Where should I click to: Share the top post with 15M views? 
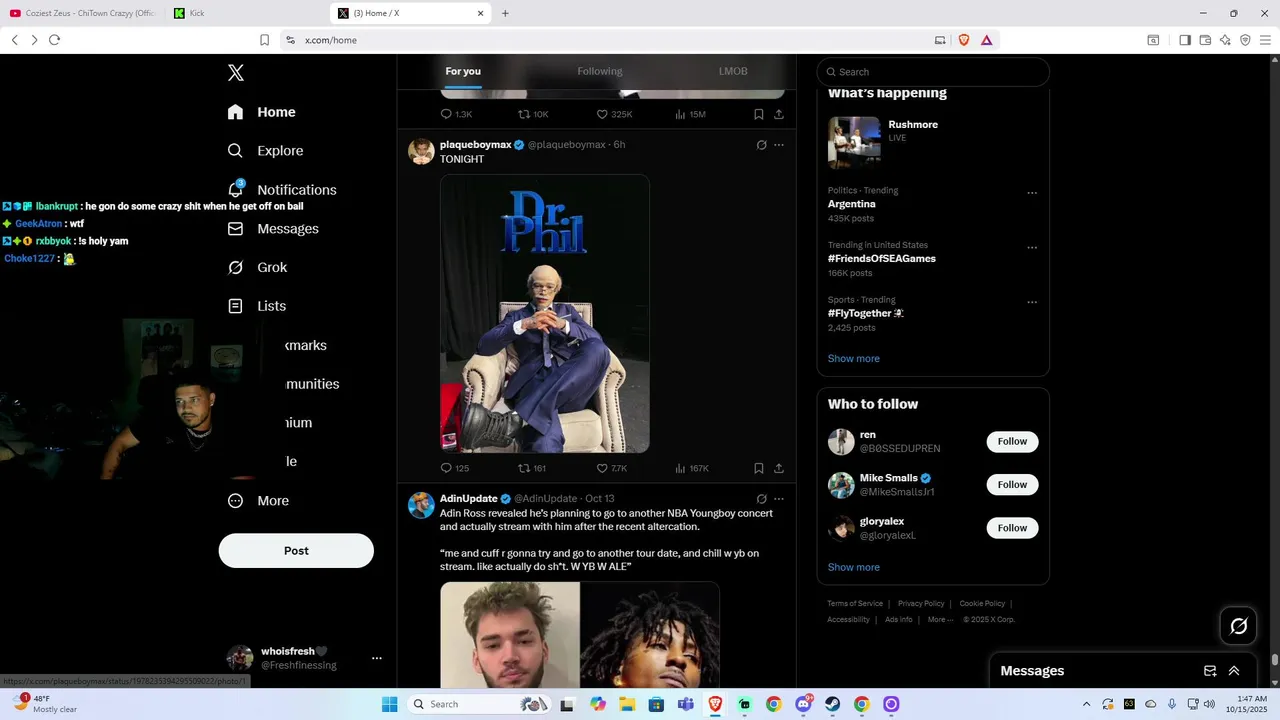[x=779, y=114]
